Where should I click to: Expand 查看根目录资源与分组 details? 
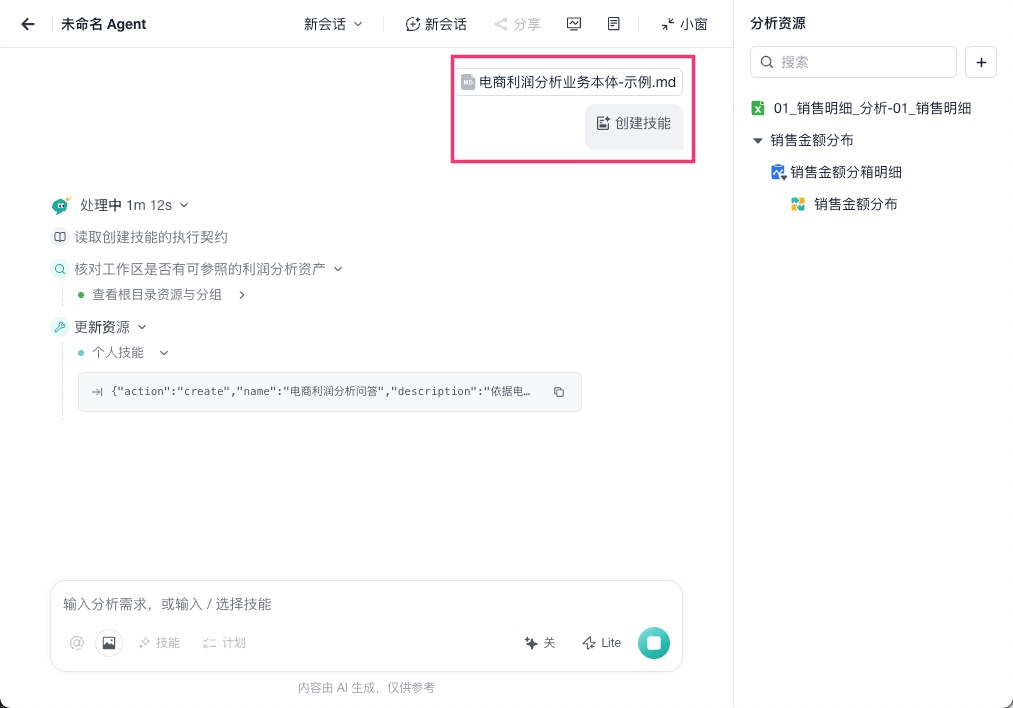point(242,295)
